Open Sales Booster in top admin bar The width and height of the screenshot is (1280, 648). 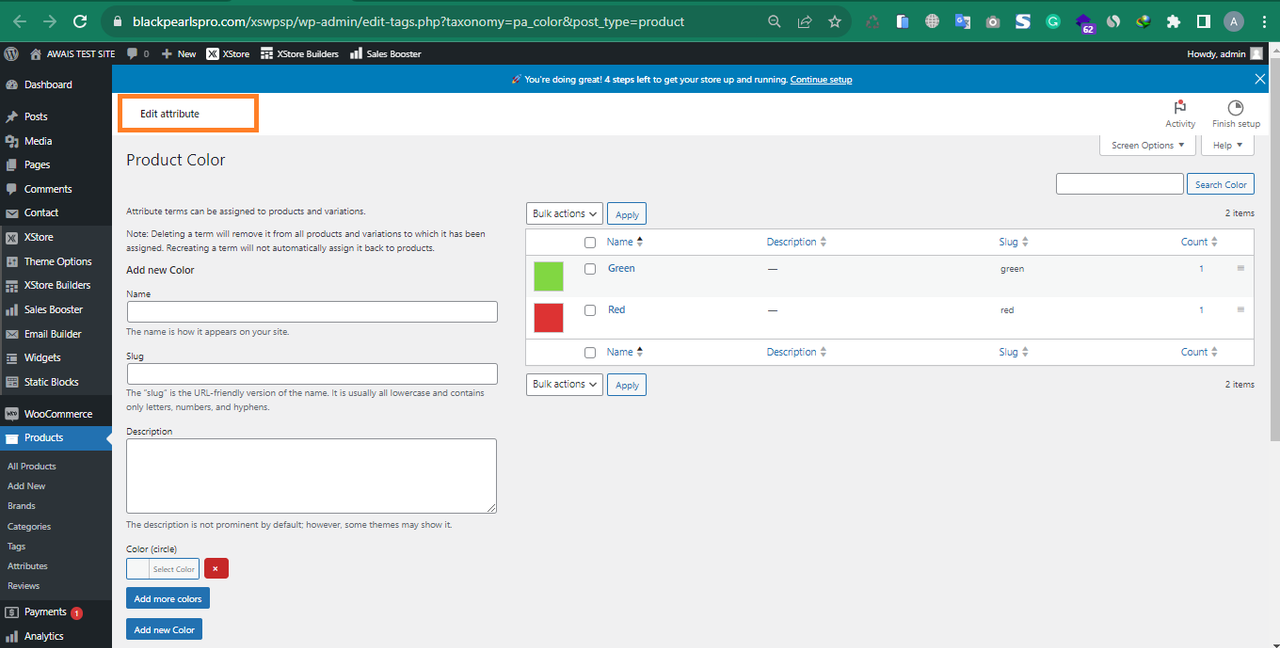386,54
